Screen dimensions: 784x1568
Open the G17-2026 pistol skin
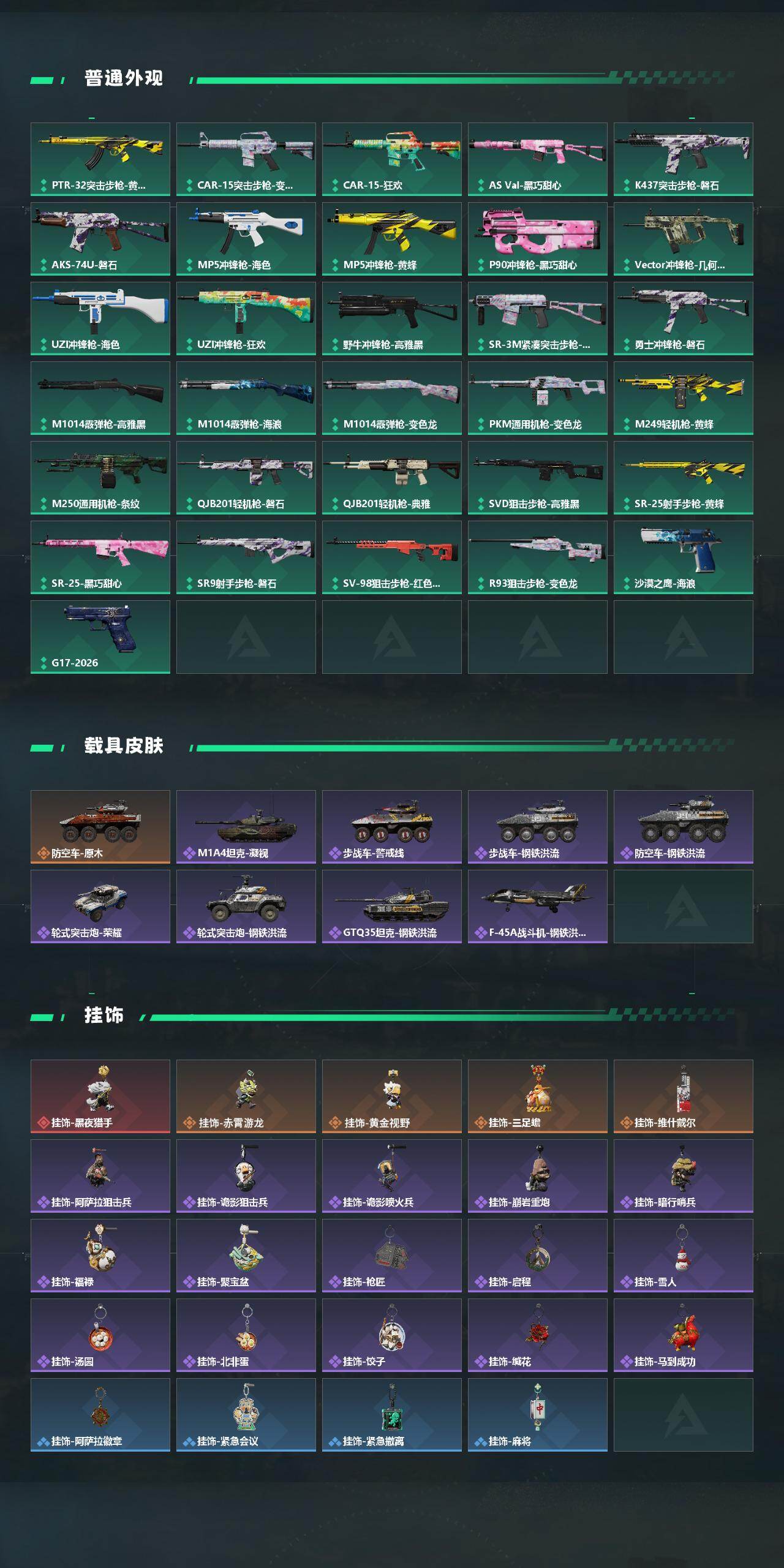coord(100,637)
